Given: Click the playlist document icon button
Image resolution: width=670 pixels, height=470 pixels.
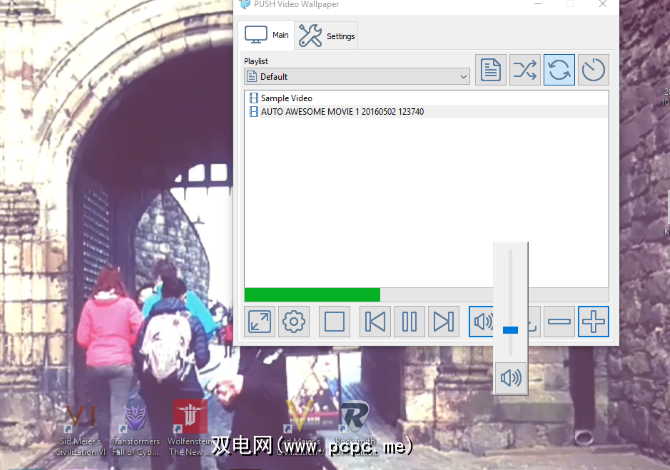Looking at the screenshot, I should point(491,70).
